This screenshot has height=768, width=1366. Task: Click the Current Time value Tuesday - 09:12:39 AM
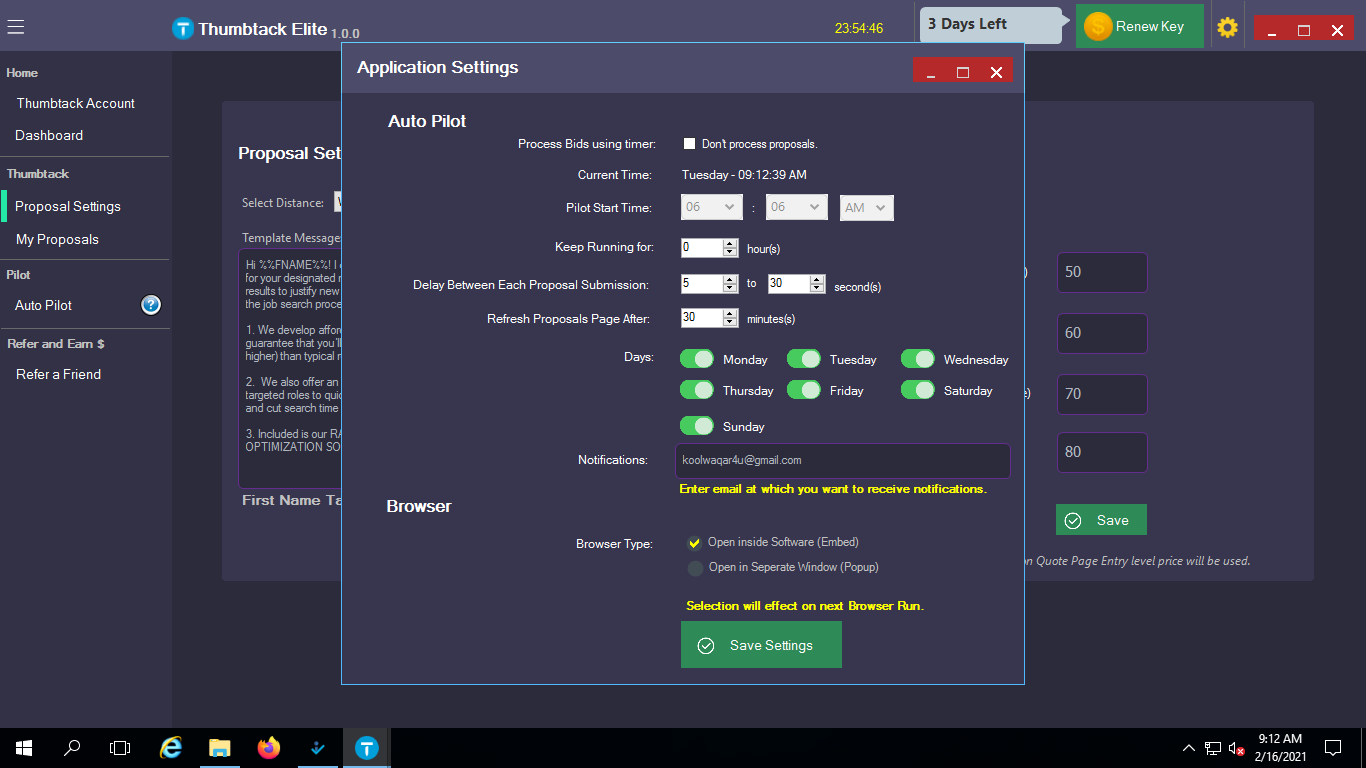[x=744, y=175]
